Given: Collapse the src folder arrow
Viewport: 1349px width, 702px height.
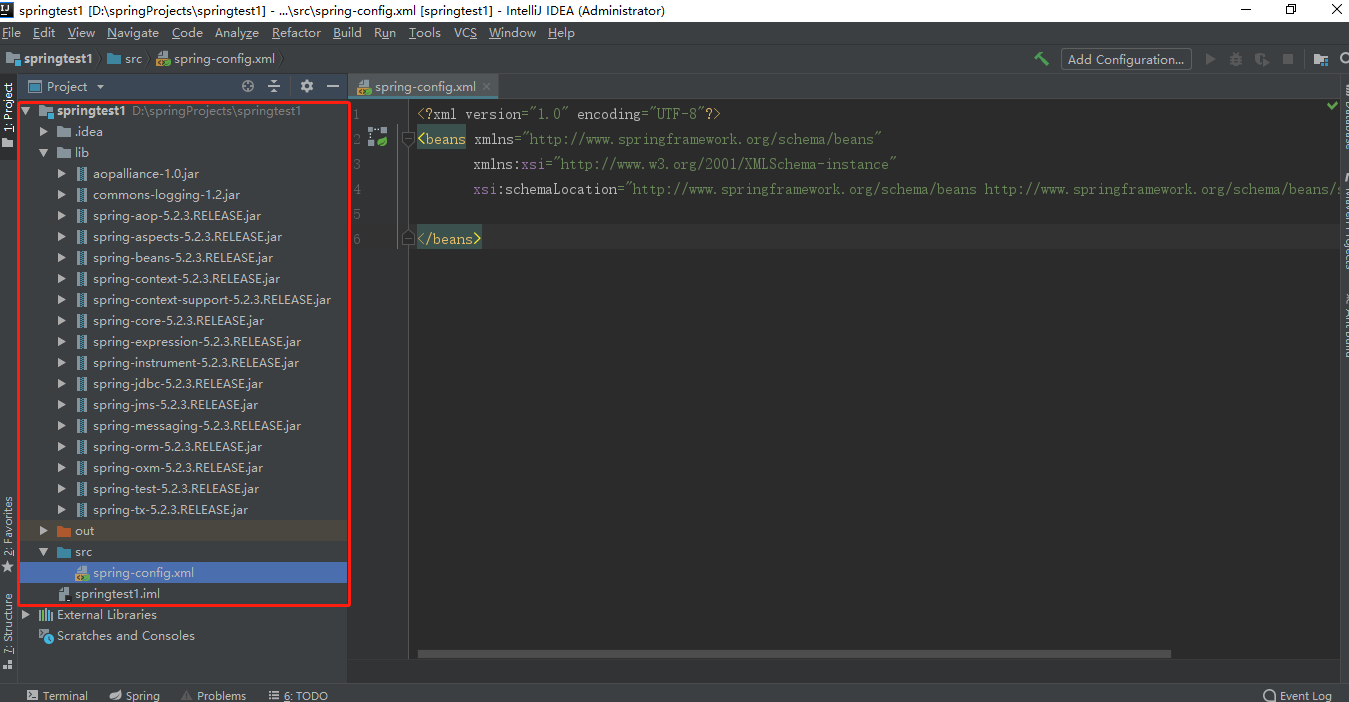Looking at the screenshot, I should tap(44, 552).
